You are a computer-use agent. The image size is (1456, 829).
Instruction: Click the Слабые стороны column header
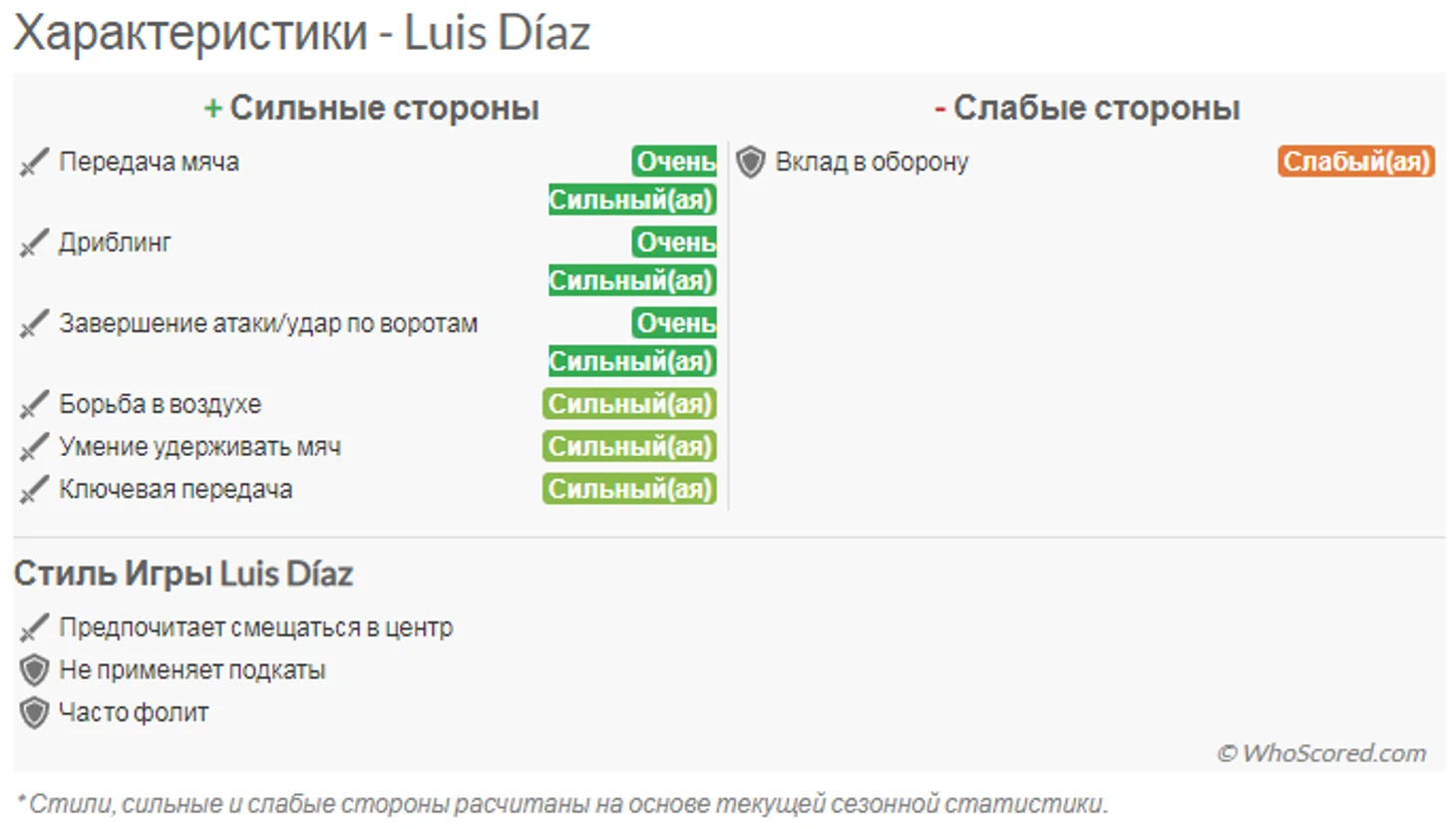coord(1087,108)
